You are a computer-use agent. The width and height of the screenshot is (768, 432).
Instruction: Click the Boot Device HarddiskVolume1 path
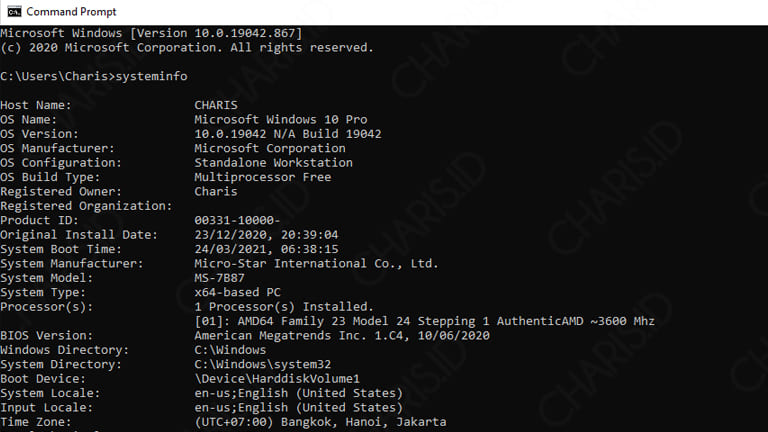click(277, 379)
